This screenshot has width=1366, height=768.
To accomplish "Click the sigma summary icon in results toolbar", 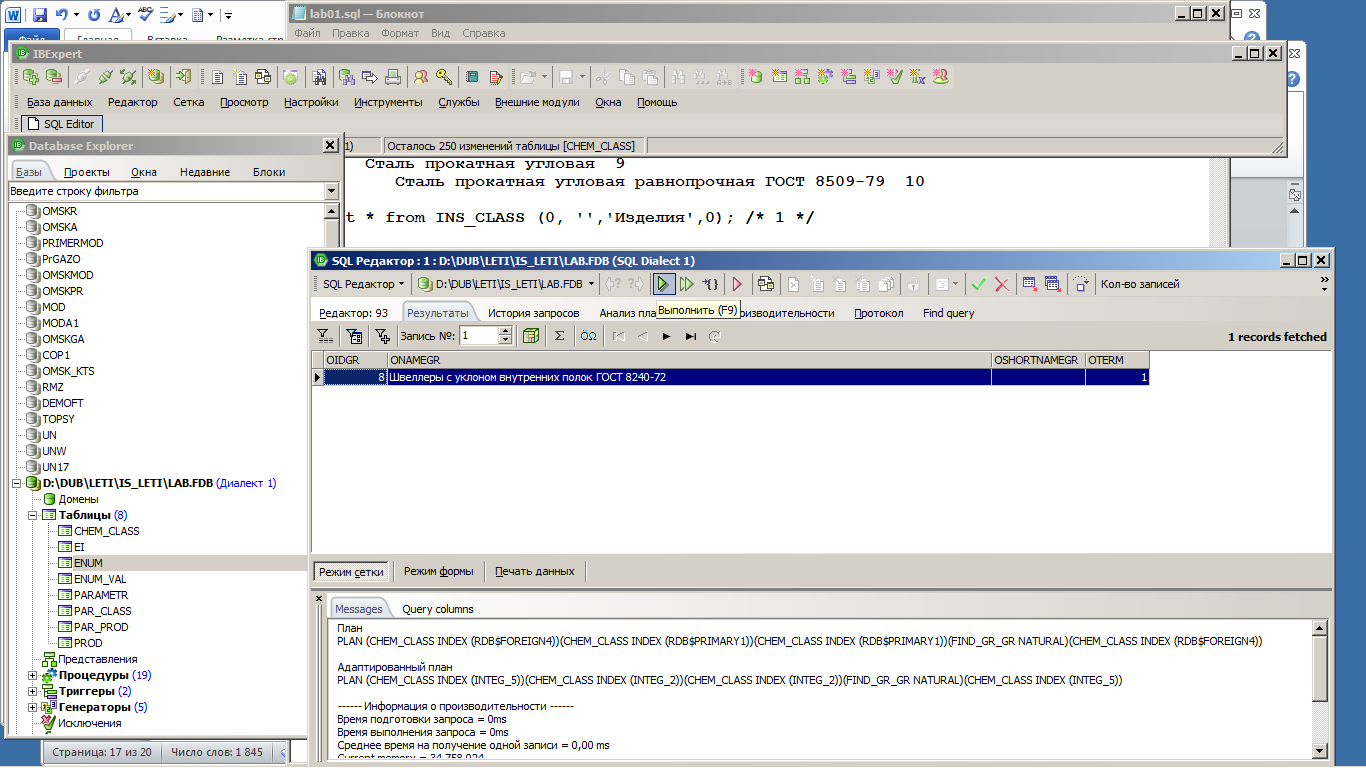I will pos(560,336).
